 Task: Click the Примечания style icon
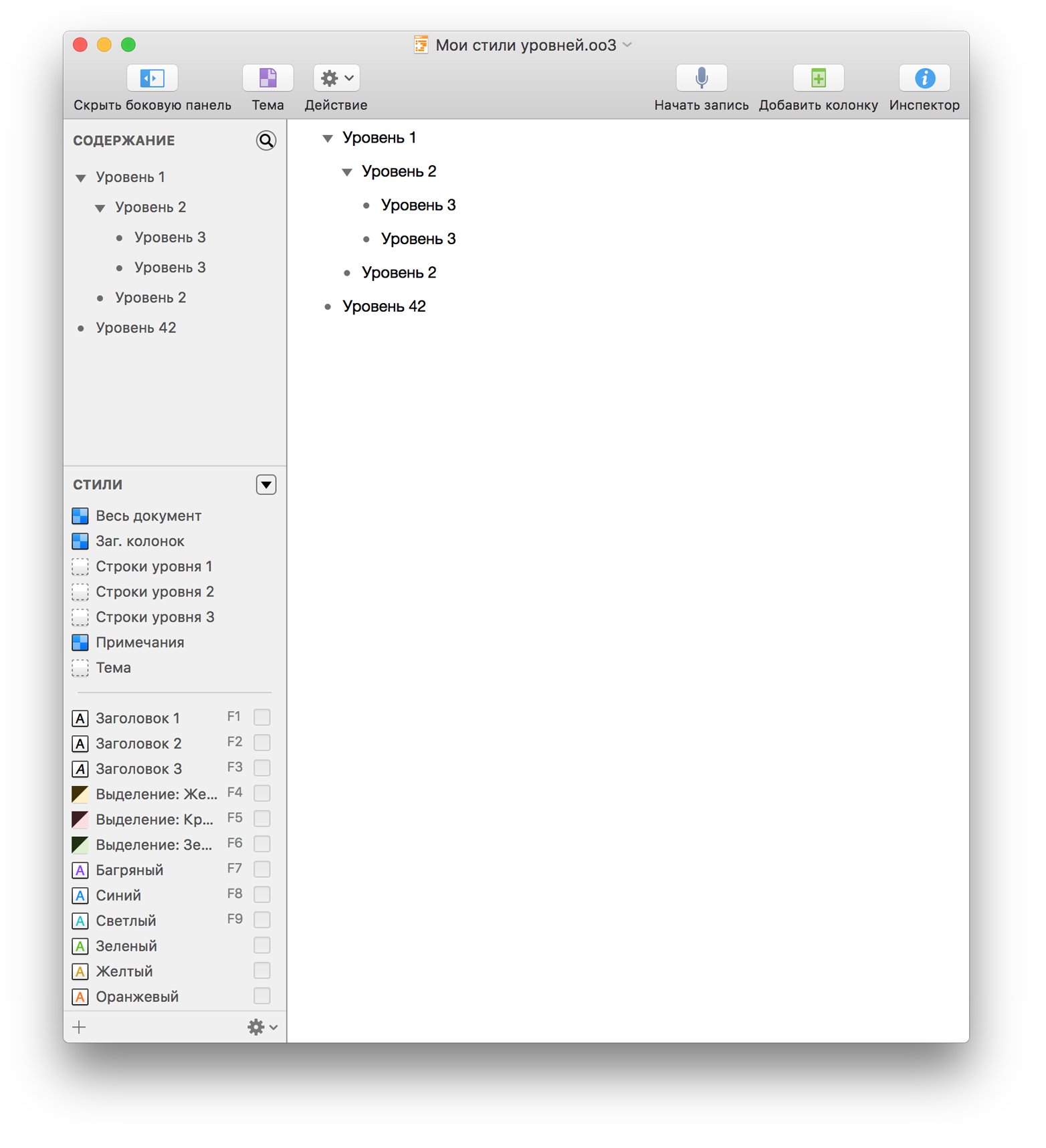tap(80, 642)
